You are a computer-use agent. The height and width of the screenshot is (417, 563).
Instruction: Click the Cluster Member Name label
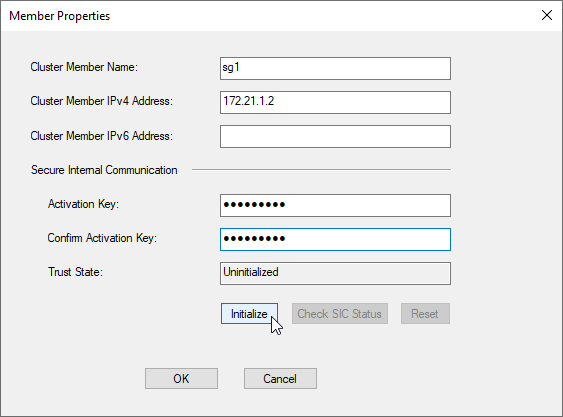[84, 67]
